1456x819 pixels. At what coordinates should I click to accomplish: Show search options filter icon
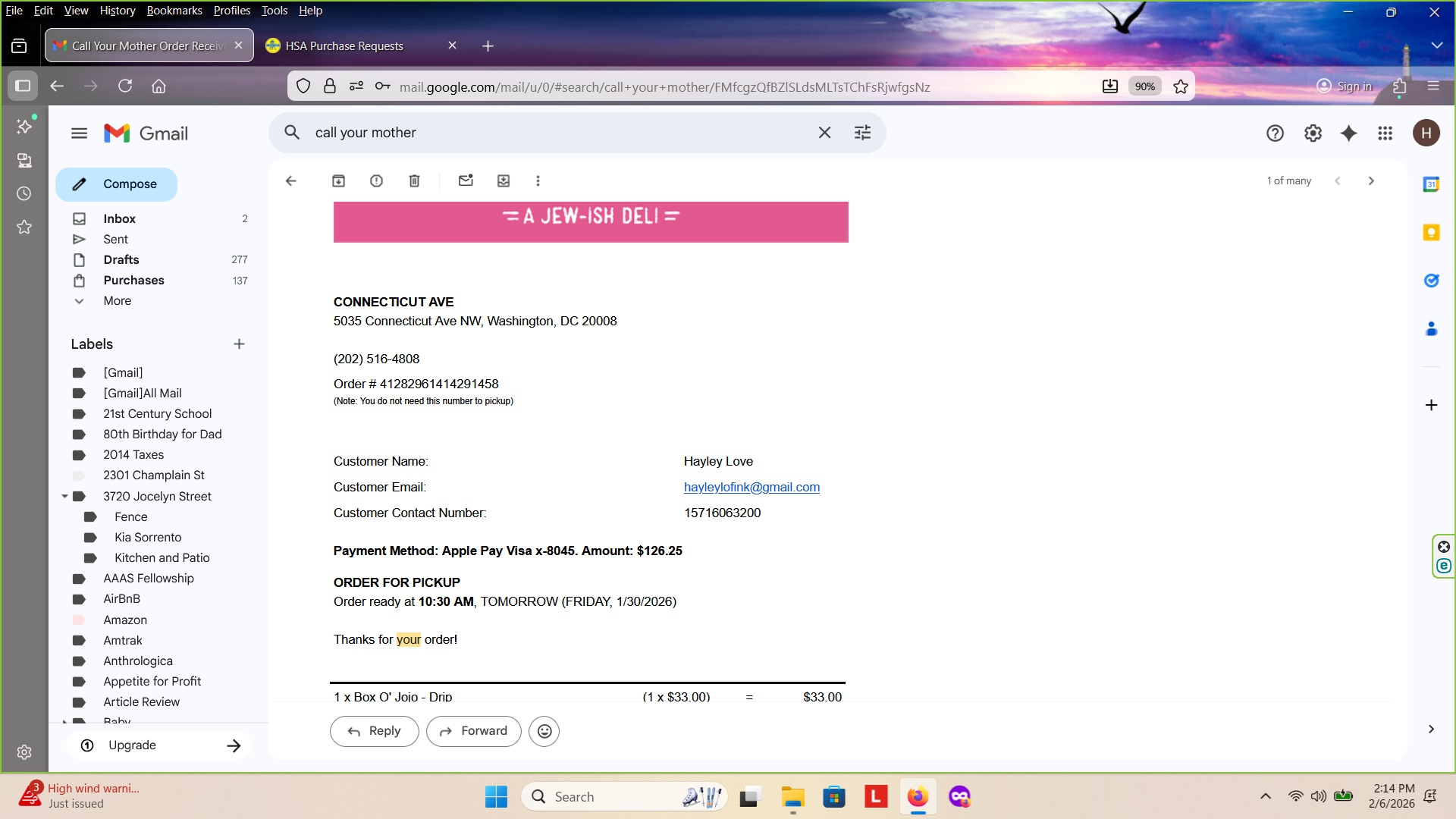(862, 133)
